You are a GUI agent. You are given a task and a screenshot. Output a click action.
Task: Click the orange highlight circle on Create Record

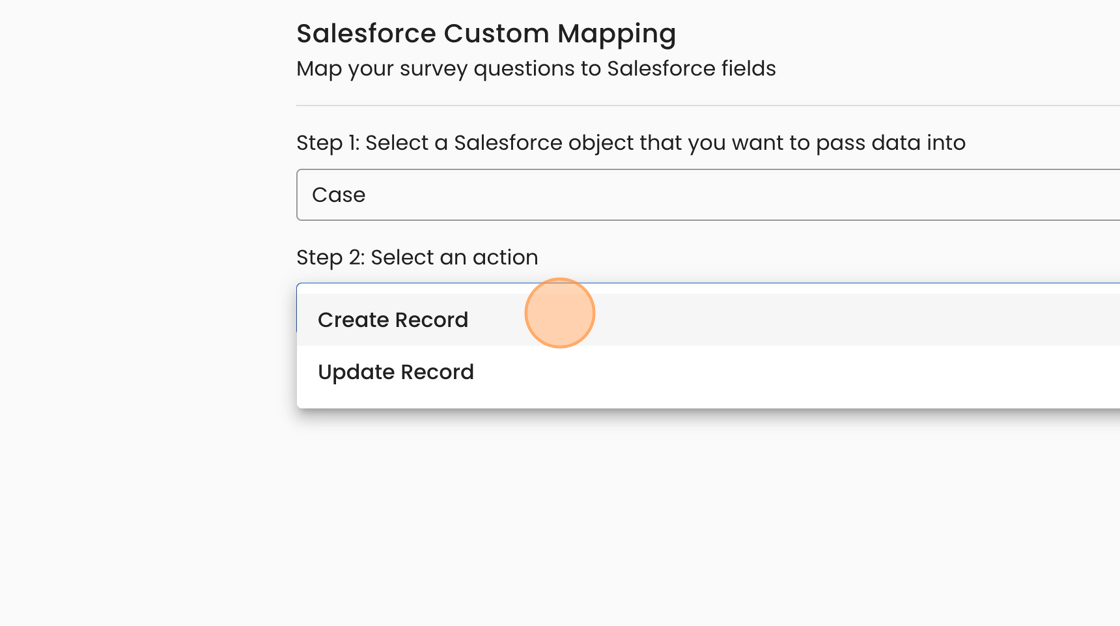click(x=560, y=313)
